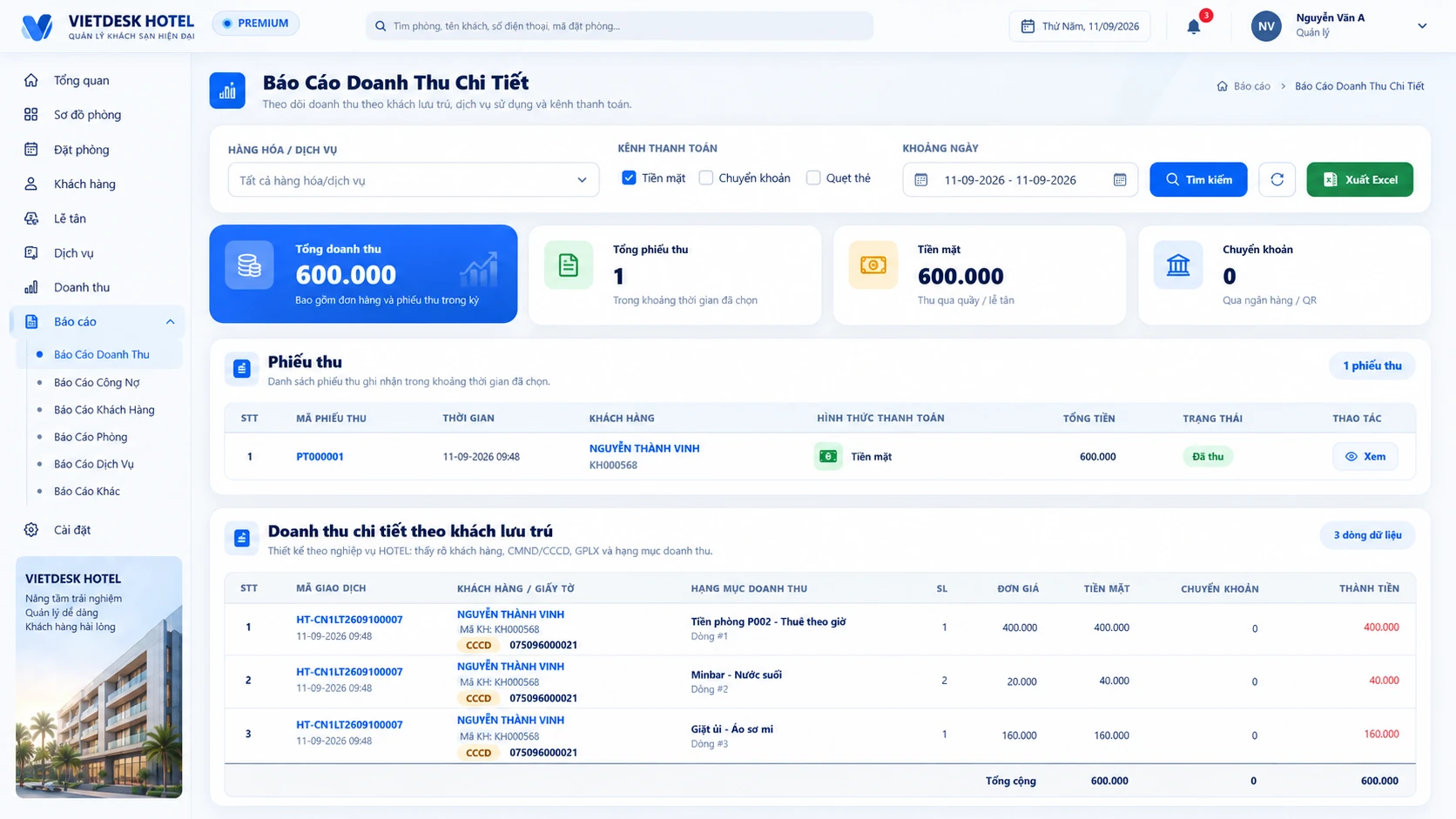Click the home icon in the breadcrumb
Viewport: 1456px width, 819px height.
tap(1222, 86)
